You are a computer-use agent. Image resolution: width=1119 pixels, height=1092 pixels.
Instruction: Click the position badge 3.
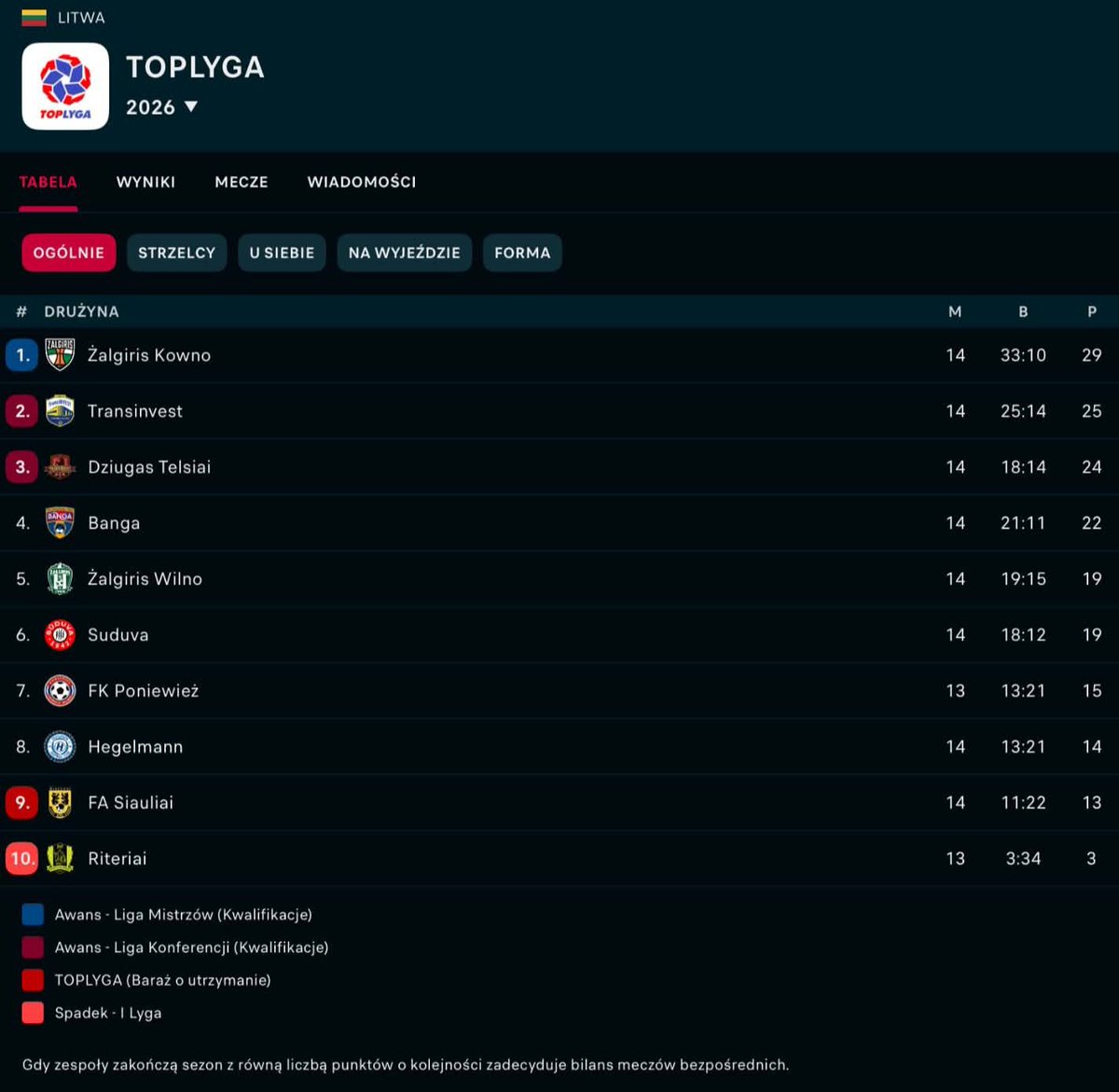click(x=21, y=467)
